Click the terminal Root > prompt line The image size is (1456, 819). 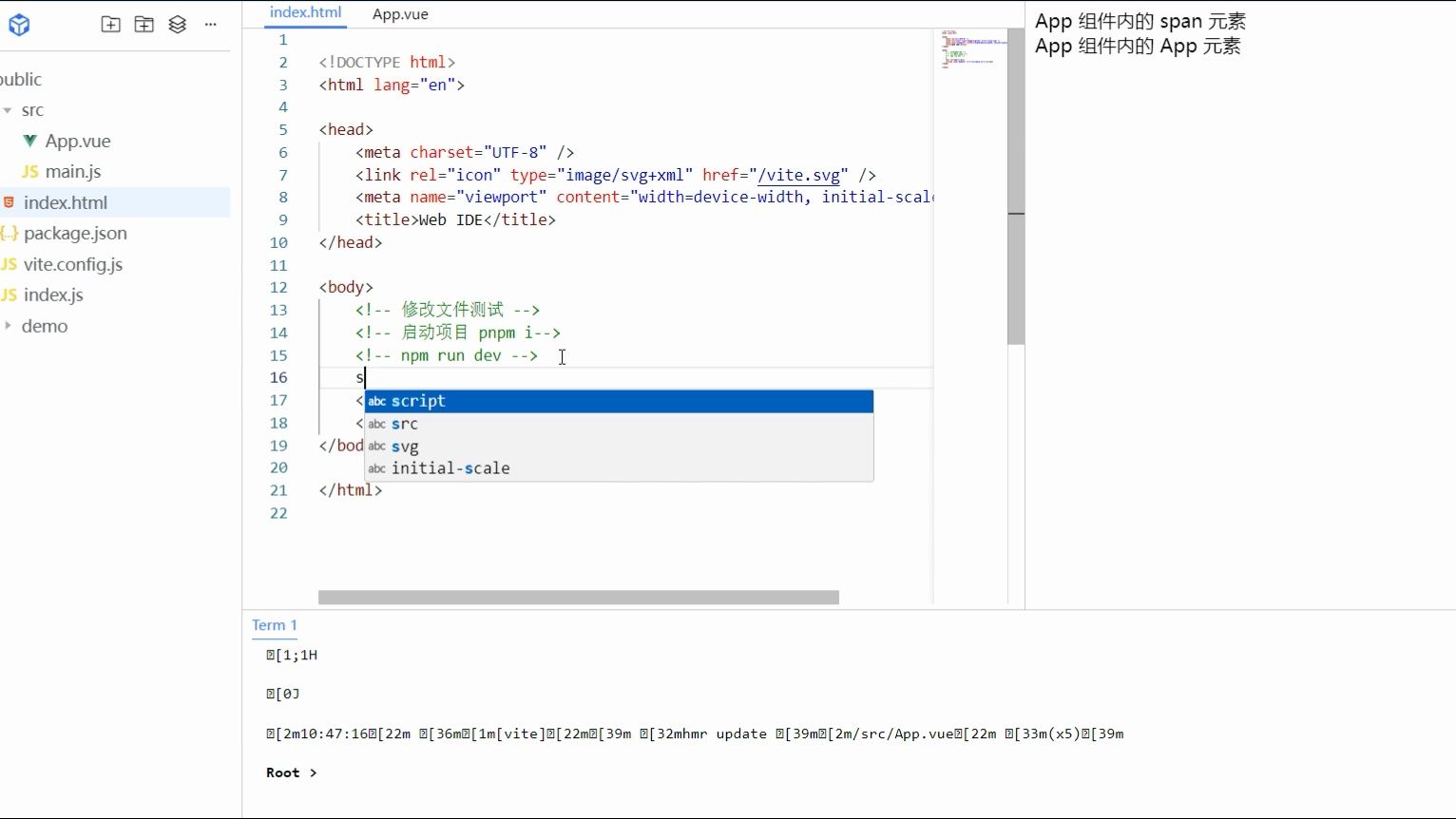[292, 773]
